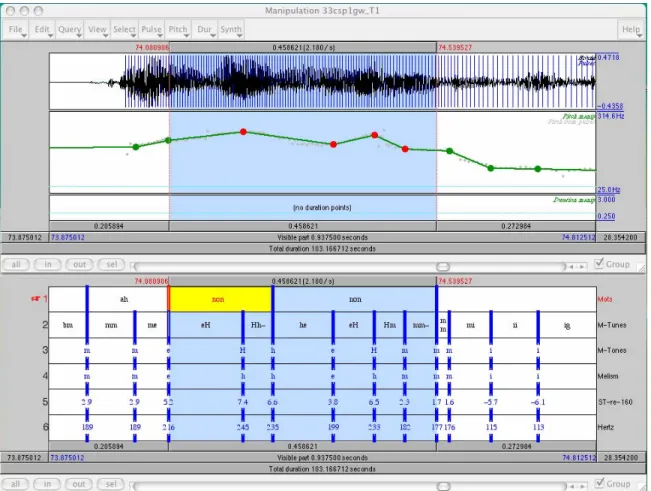The height and width of the screenshot is (491, 651).
Task: Select the highest red pitch point
Action: 243,132
